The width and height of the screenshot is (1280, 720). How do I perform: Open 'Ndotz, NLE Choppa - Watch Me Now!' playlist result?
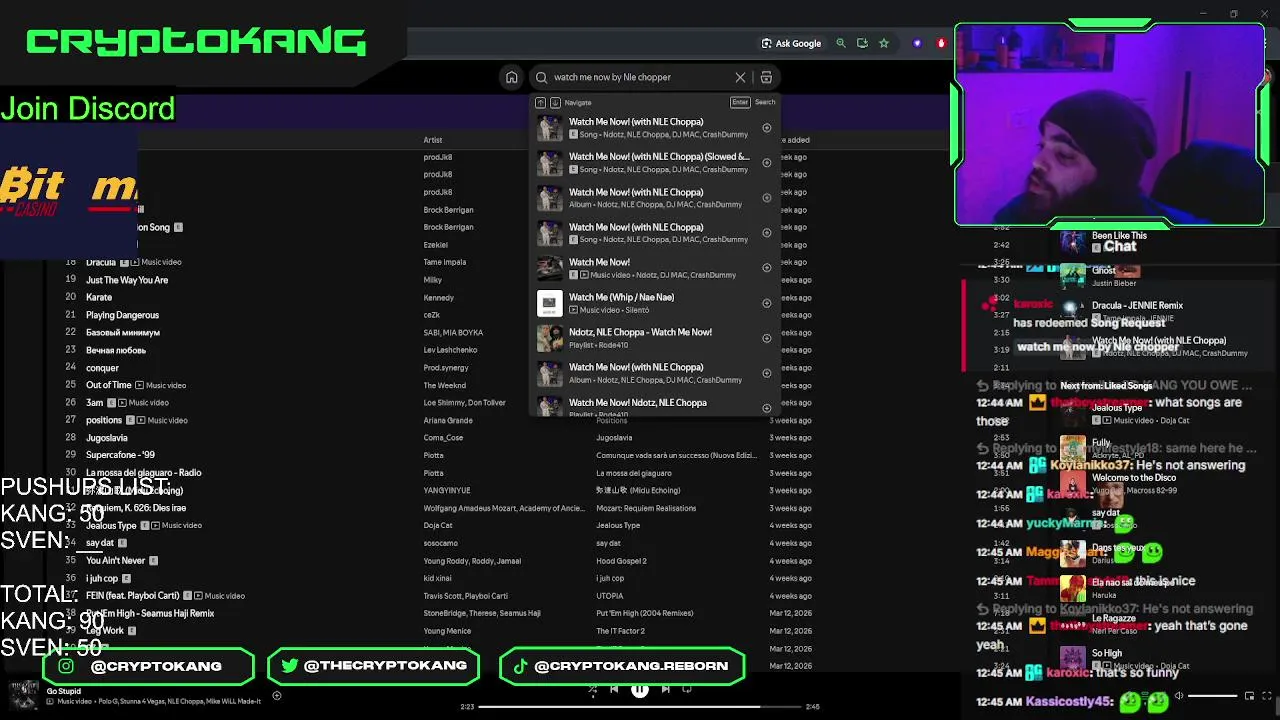[x=654, y=338]
